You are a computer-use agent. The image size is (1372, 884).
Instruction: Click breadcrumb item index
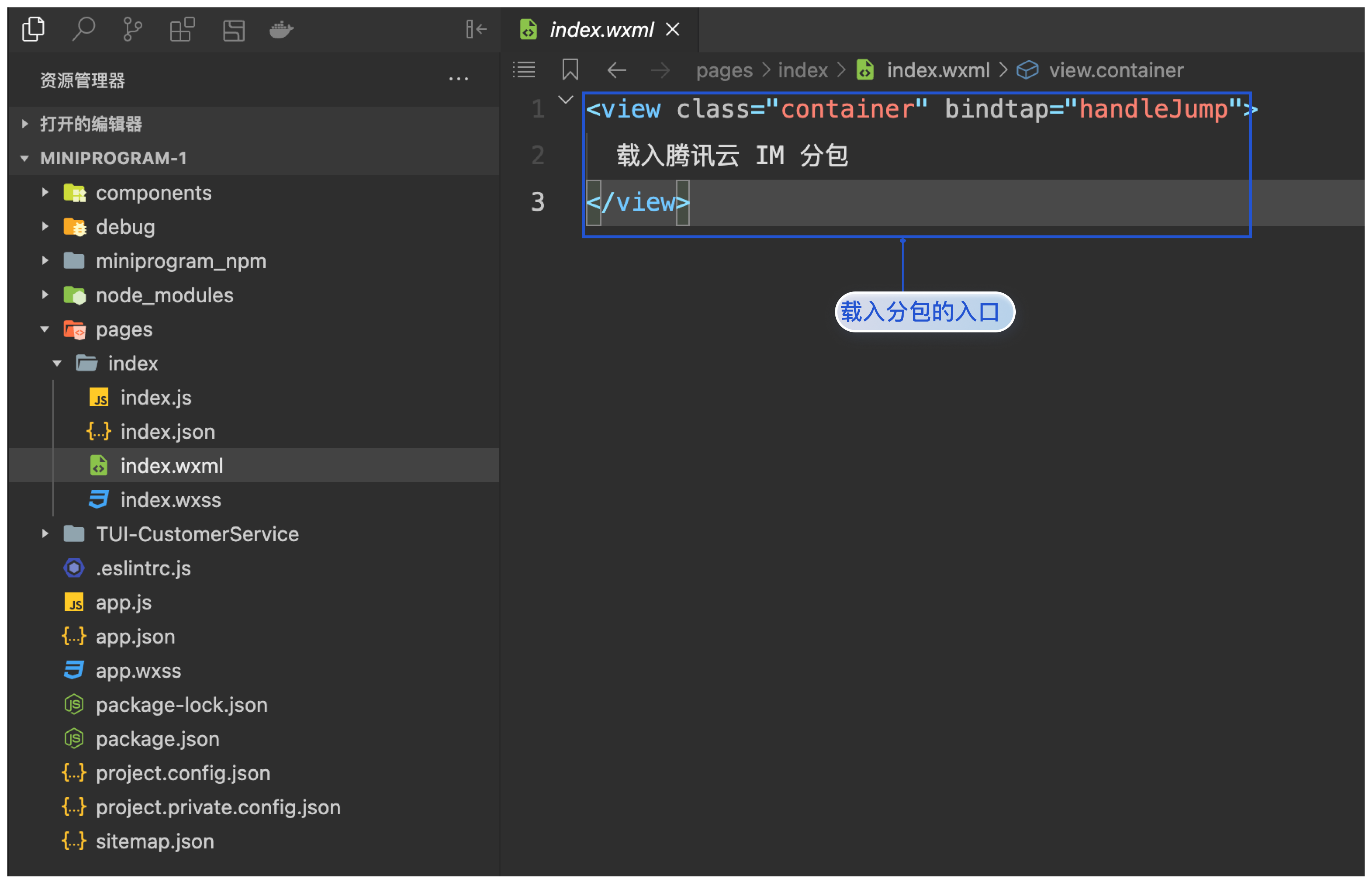(x=803, y=70)
